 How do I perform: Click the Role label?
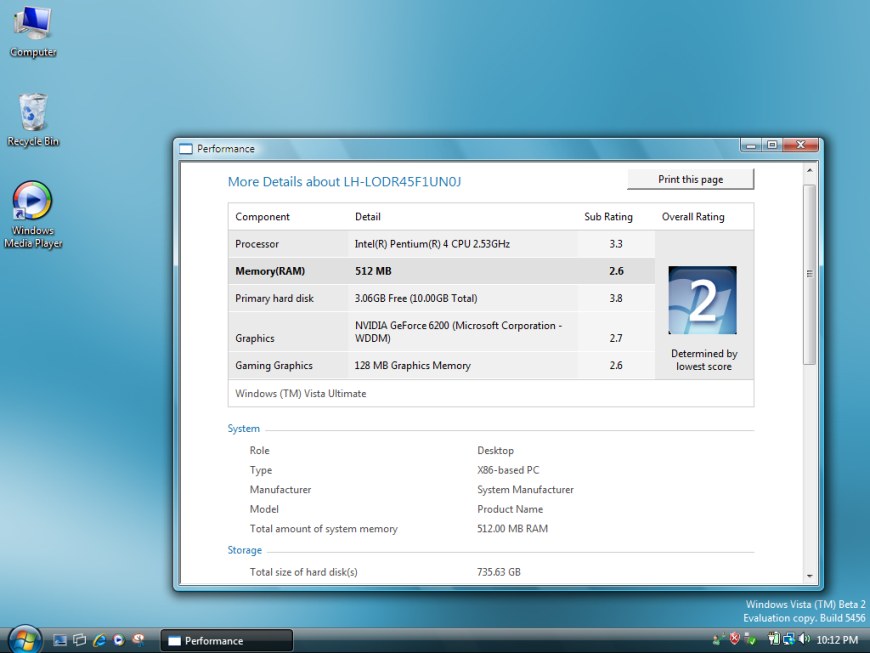260,450
